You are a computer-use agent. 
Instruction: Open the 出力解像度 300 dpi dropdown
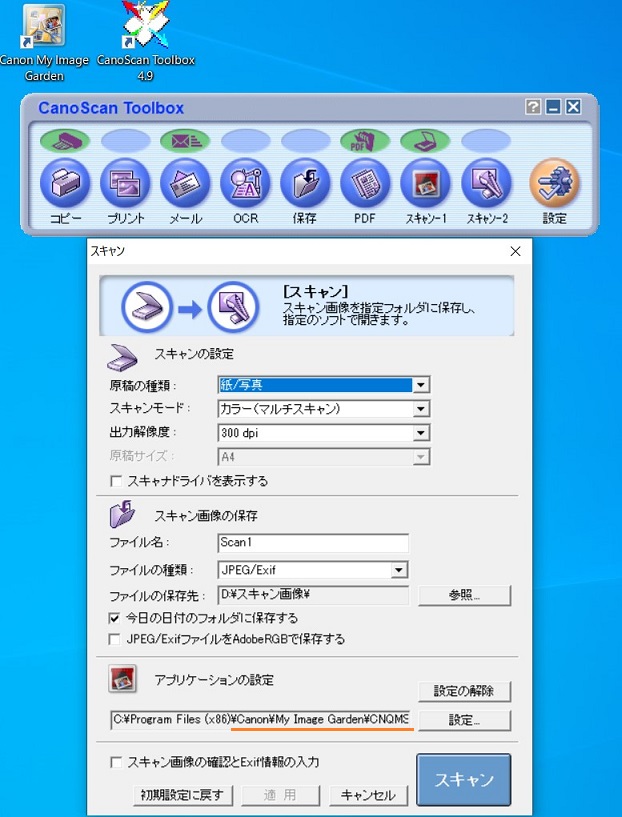point(420,432)
